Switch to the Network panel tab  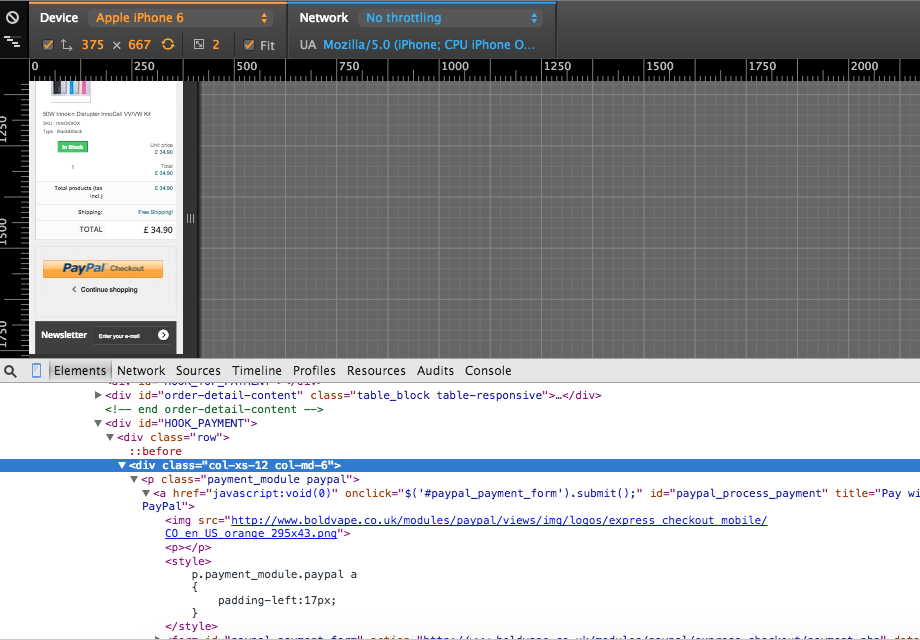point(141,371)
